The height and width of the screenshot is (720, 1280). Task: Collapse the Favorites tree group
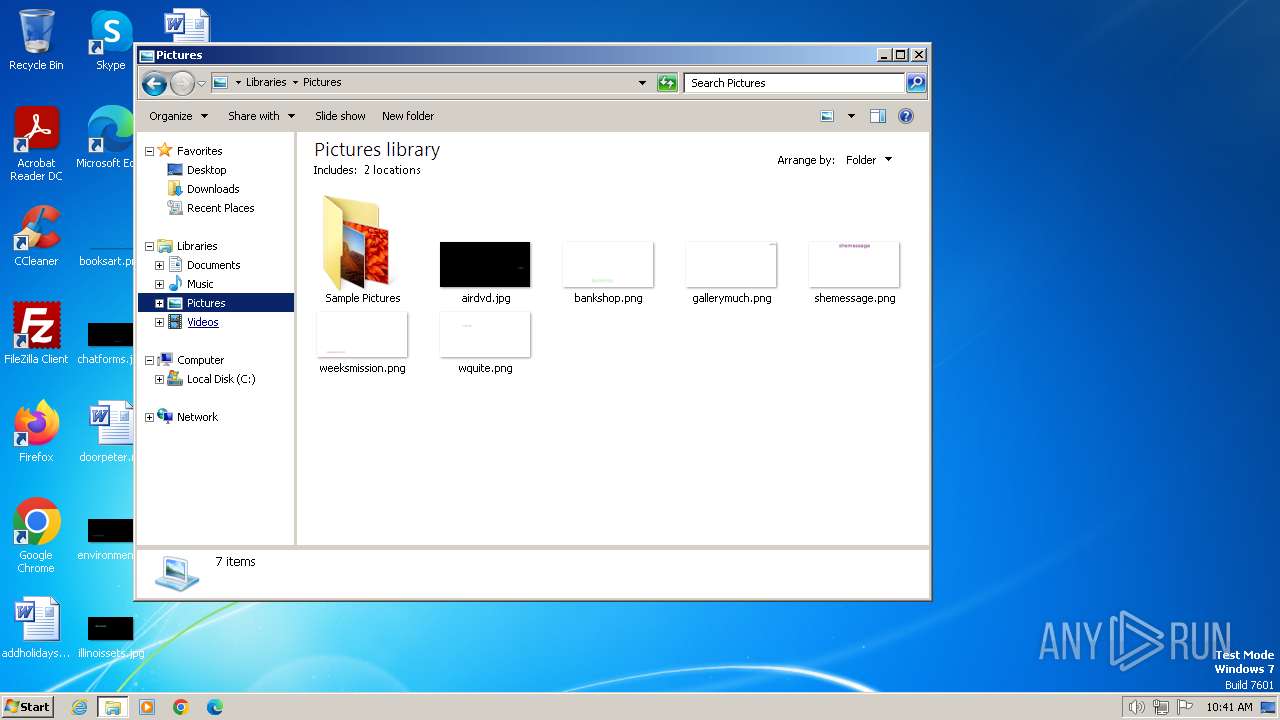pyautogui.click(x=150, y=151)
